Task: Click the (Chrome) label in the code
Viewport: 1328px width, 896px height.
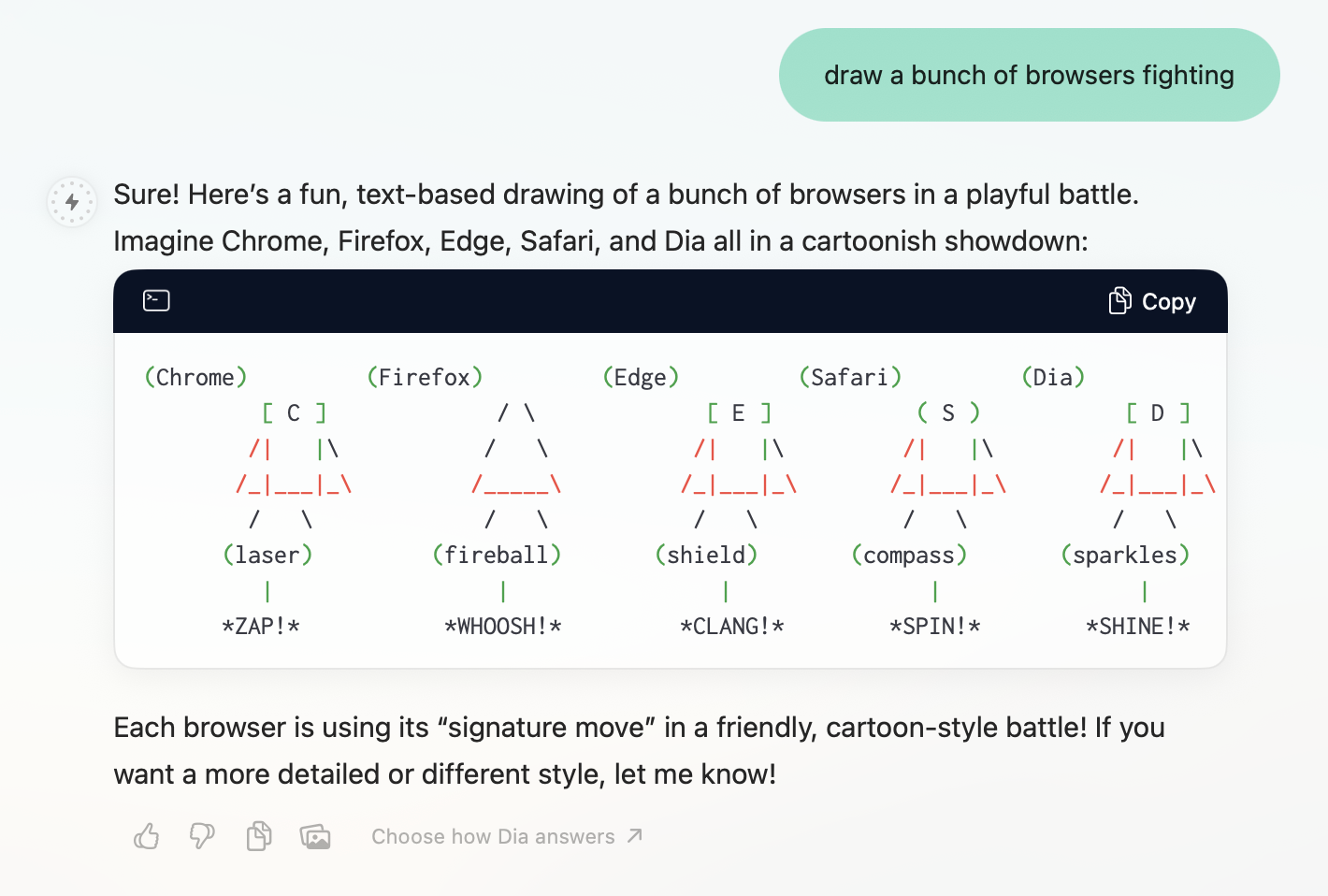Action: [195, 377]
